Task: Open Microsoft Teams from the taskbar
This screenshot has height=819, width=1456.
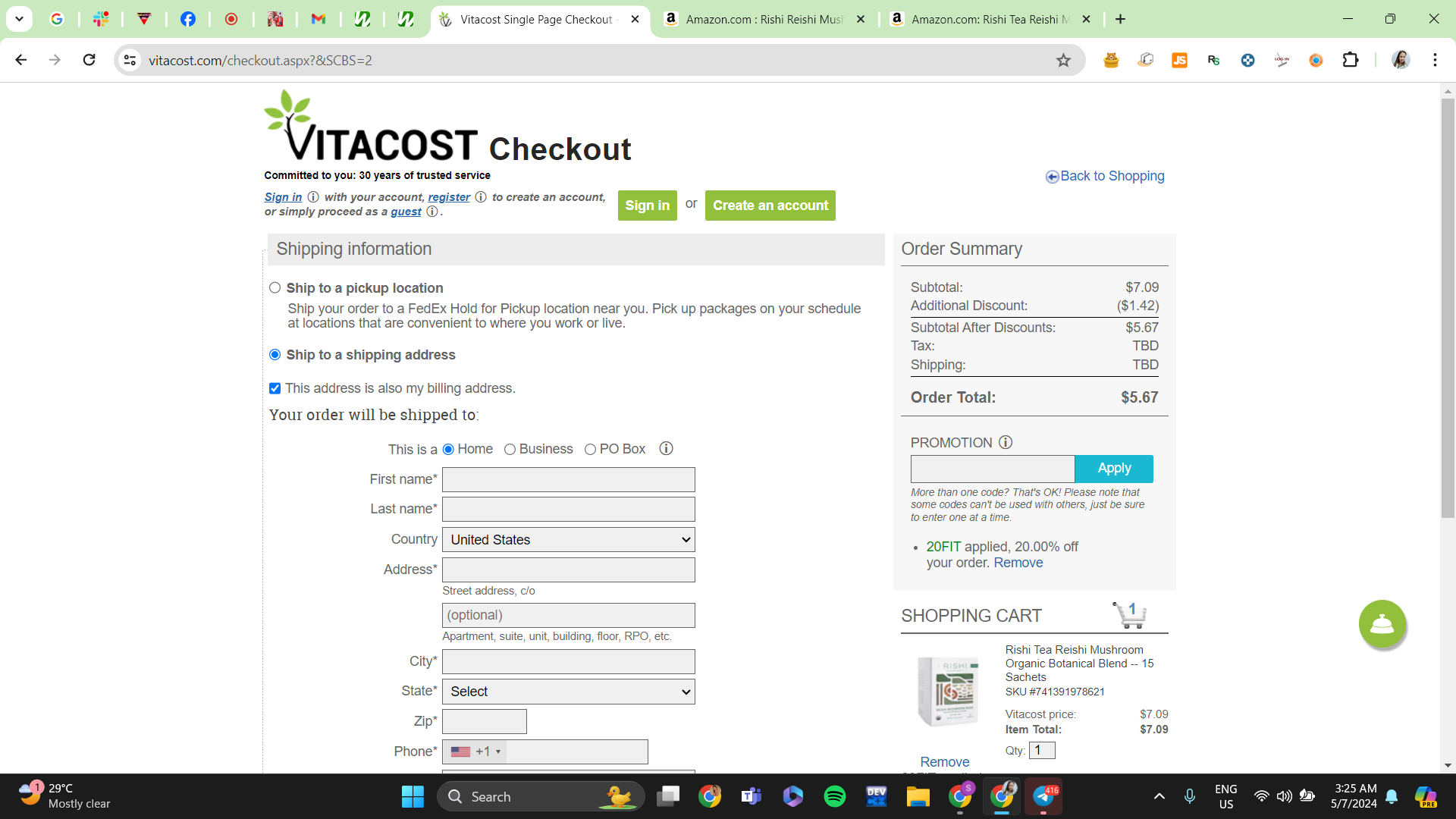Action: [752, 796]
